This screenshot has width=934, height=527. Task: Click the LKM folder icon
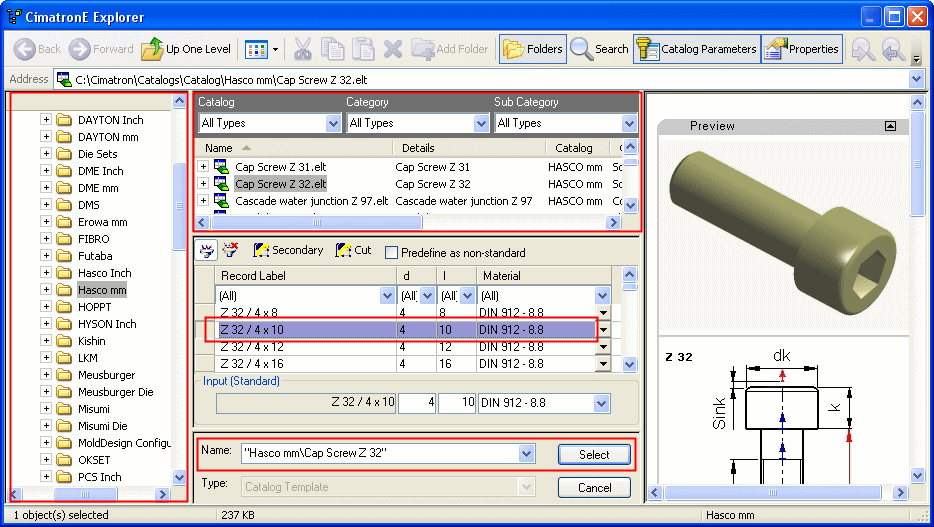(x=64, y=358)
